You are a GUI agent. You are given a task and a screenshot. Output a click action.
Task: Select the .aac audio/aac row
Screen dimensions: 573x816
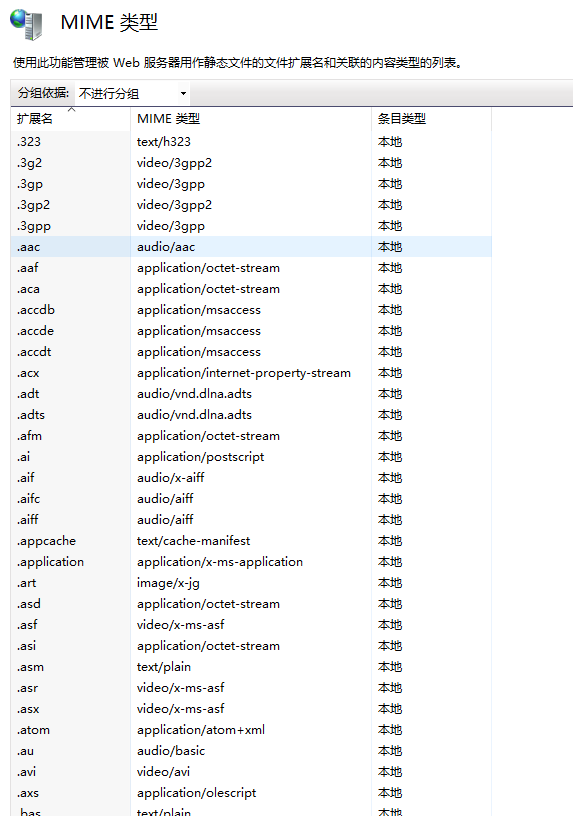pyautogui.click(x=251, y=247)
